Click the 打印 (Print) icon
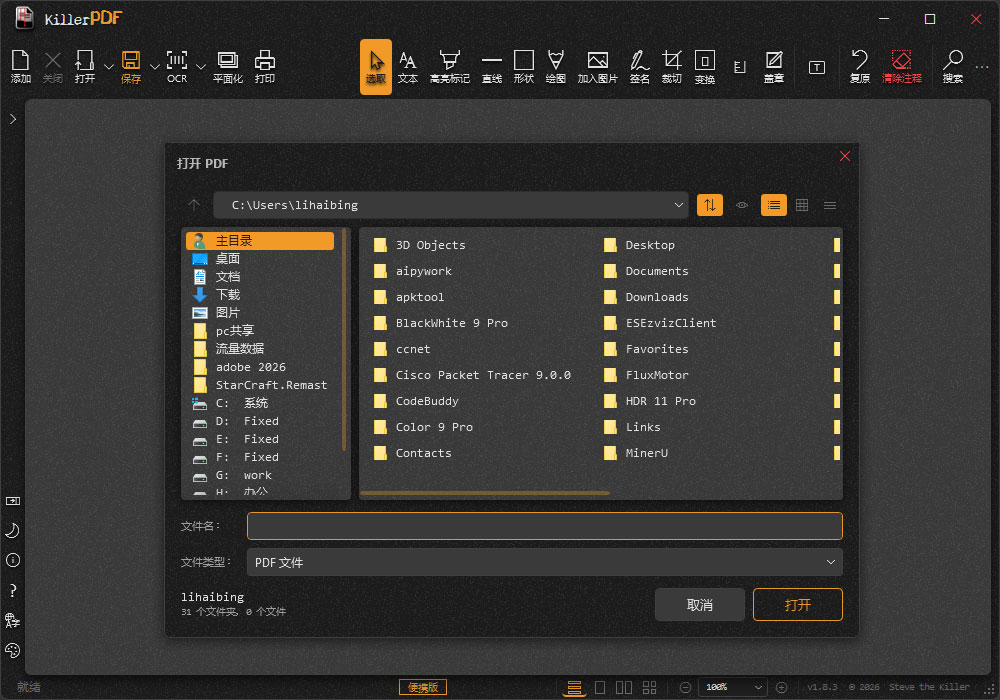 [x=265, y=66]
